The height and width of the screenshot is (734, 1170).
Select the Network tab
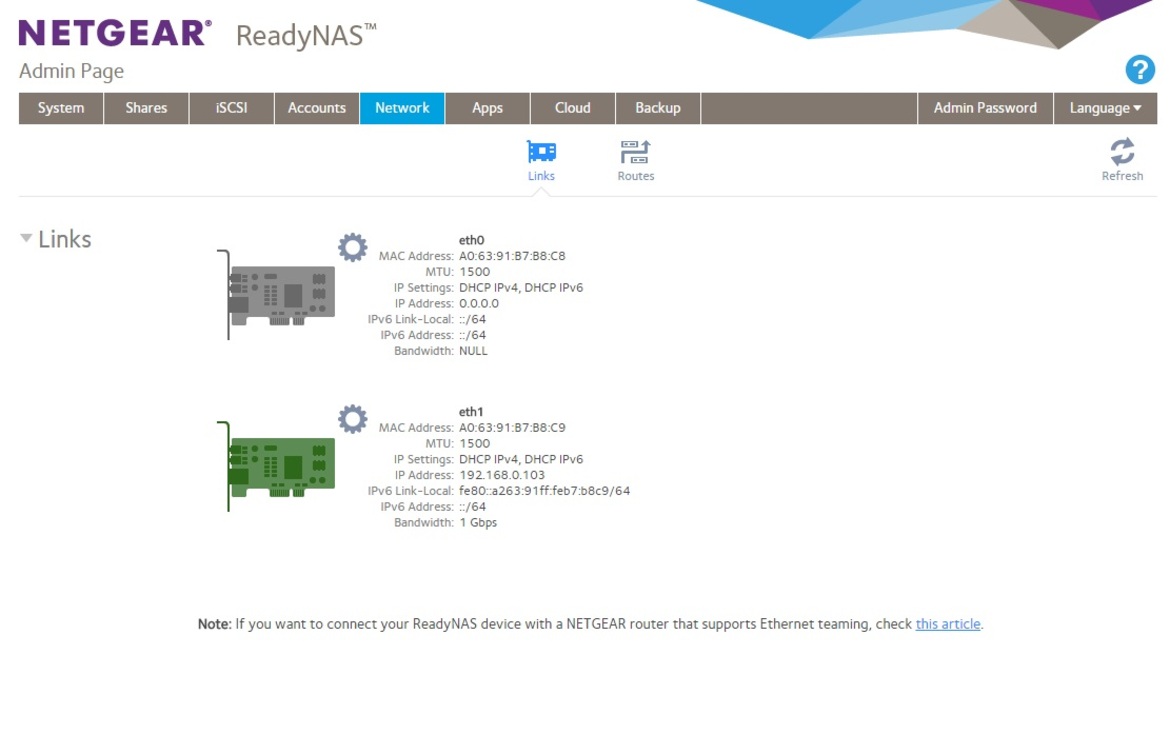402,108
